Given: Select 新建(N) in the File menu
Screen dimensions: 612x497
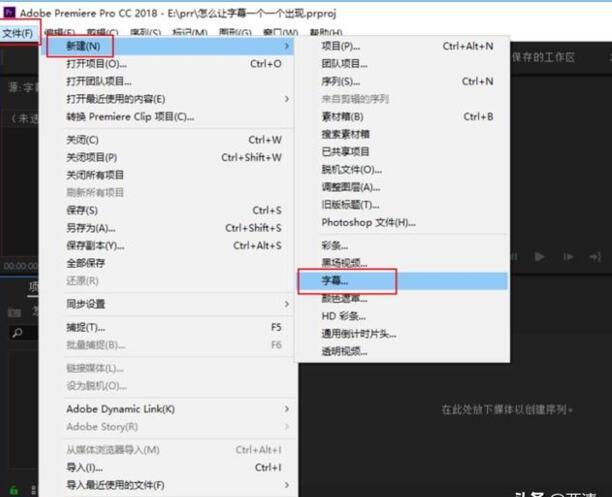Looking at the screenshot, I should [168, 46].
